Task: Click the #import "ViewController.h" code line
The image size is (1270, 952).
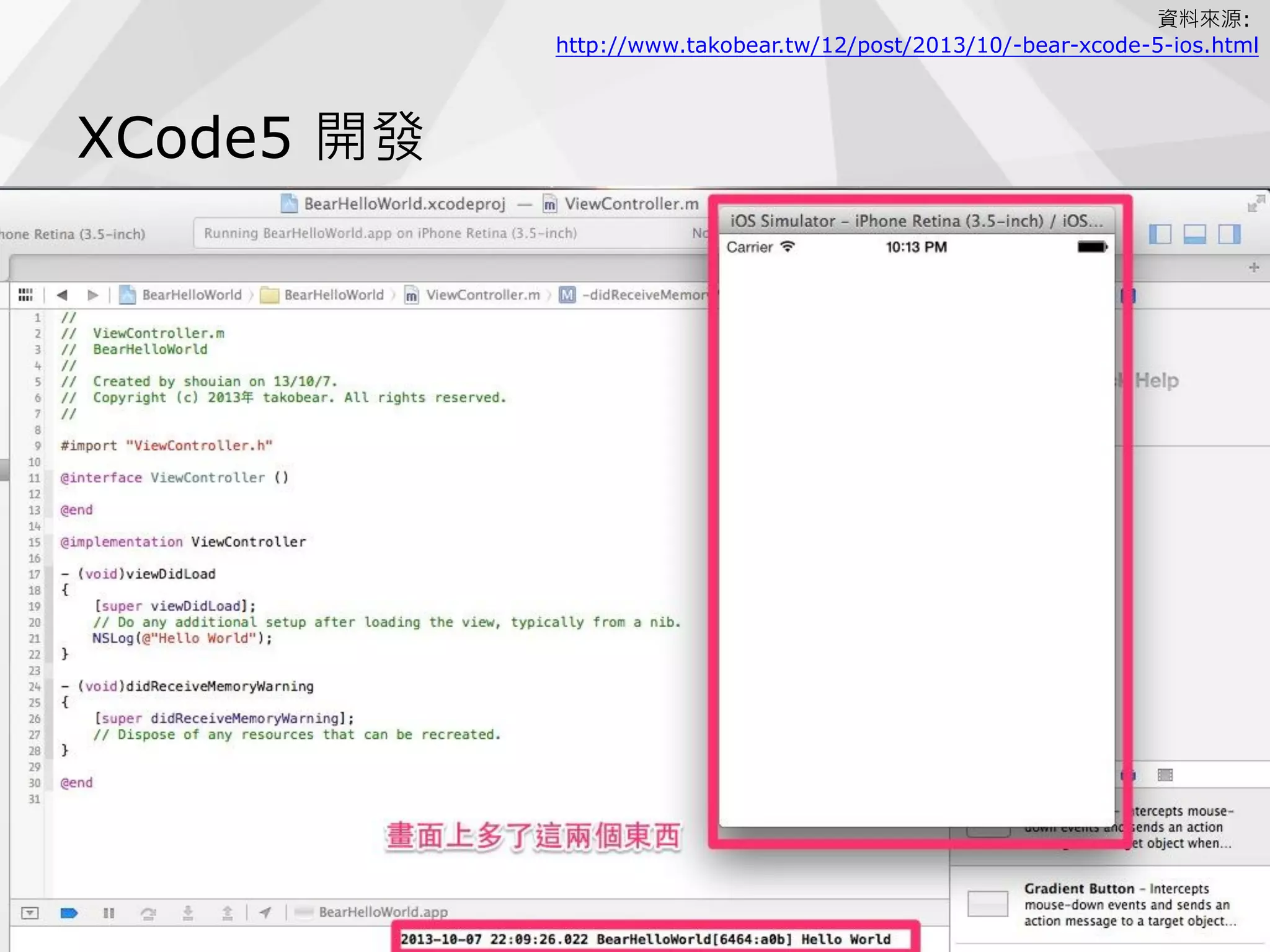Action: pos(166,446)
